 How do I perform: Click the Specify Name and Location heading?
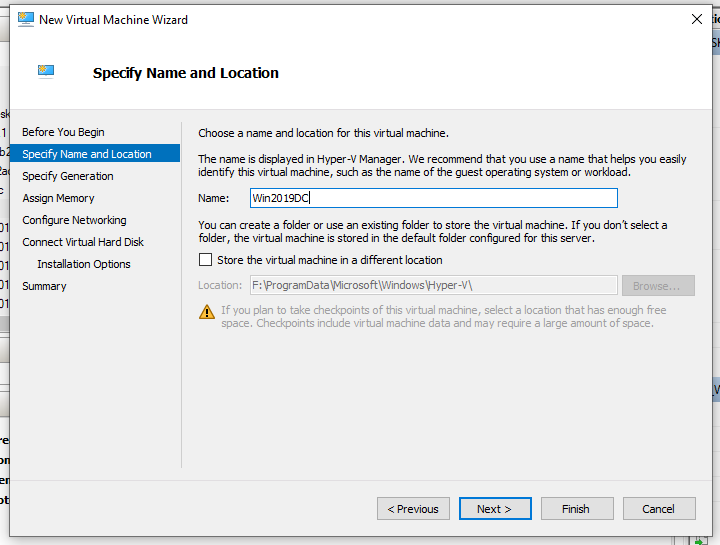point(186,73)
